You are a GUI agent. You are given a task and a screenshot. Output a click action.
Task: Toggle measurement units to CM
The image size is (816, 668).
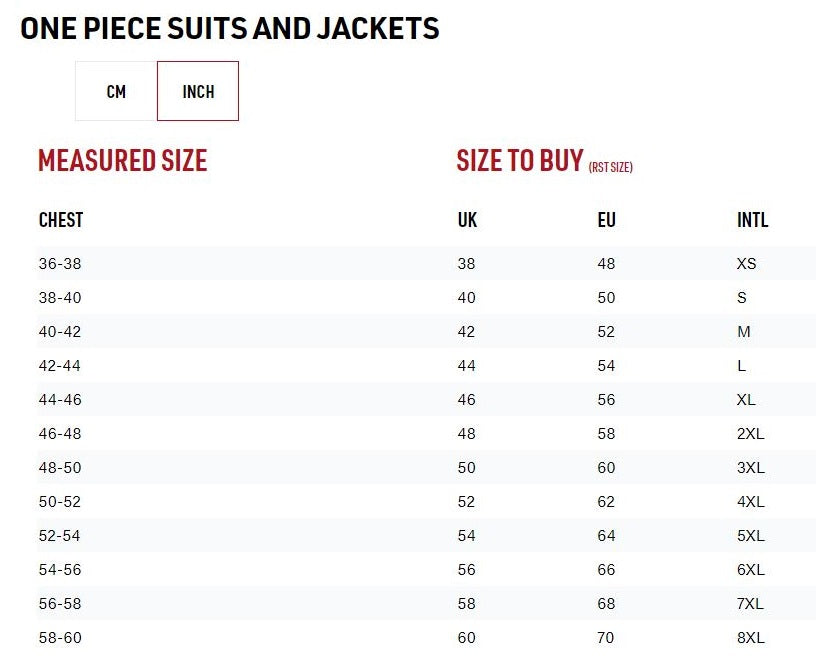click(x=114, y=91)
